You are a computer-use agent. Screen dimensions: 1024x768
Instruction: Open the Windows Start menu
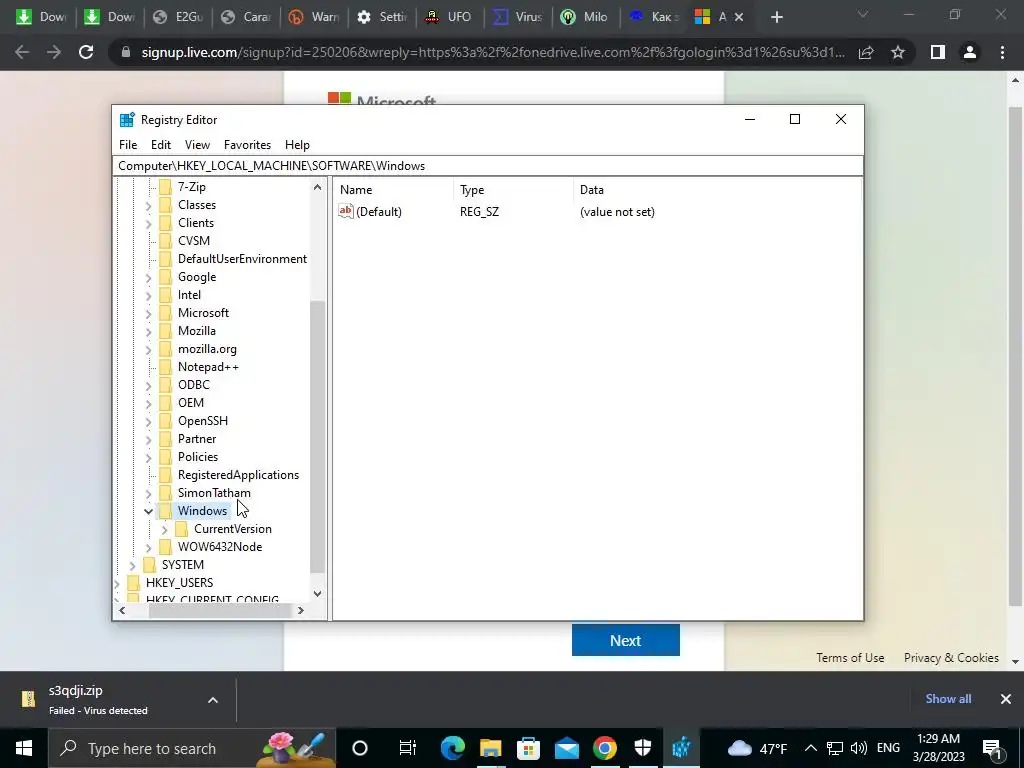point(24,748)
